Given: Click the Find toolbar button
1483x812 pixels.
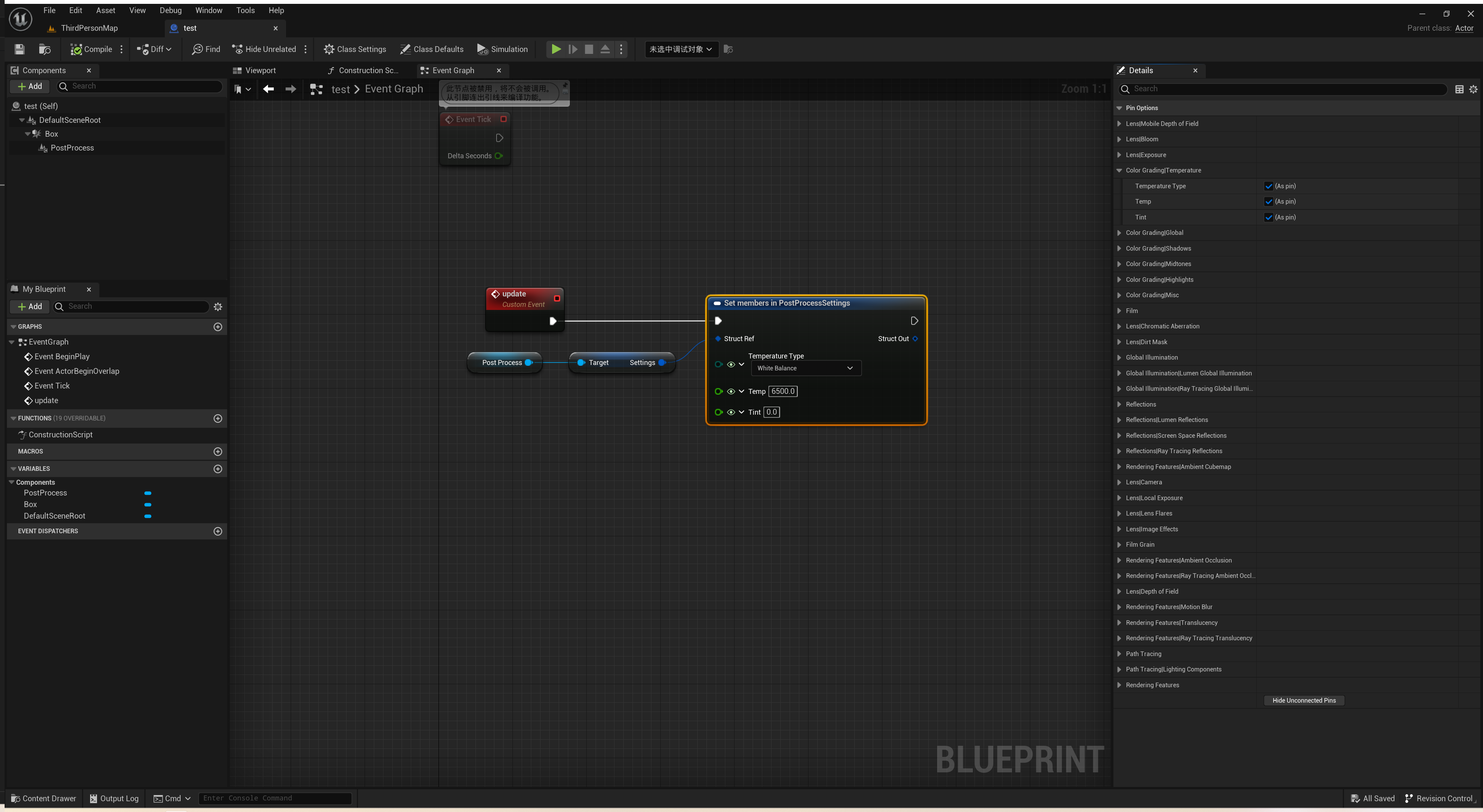Looking at the screenshot, I should (206, 49).
